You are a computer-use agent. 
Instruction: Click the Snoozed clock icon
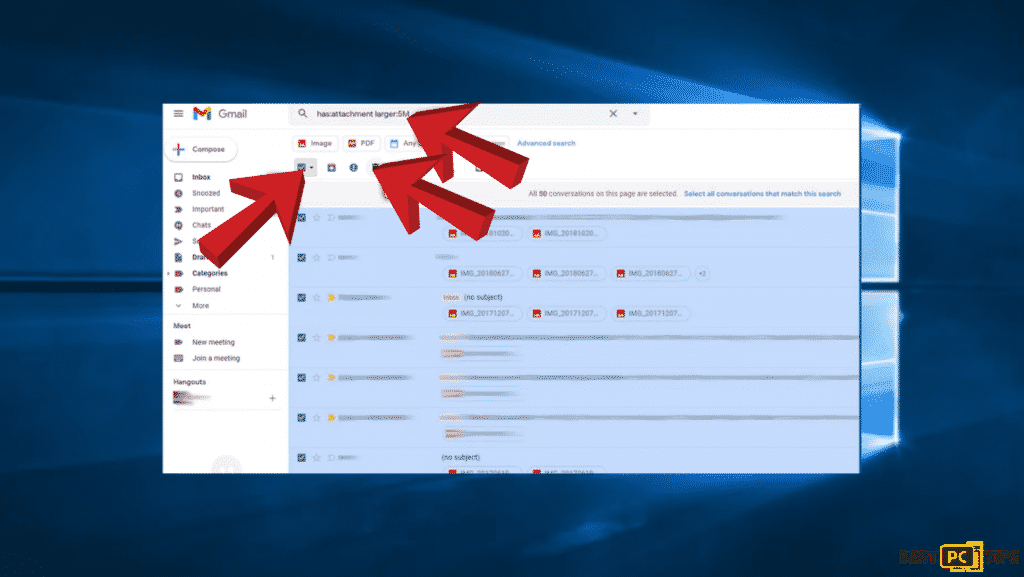pos(178,193)
